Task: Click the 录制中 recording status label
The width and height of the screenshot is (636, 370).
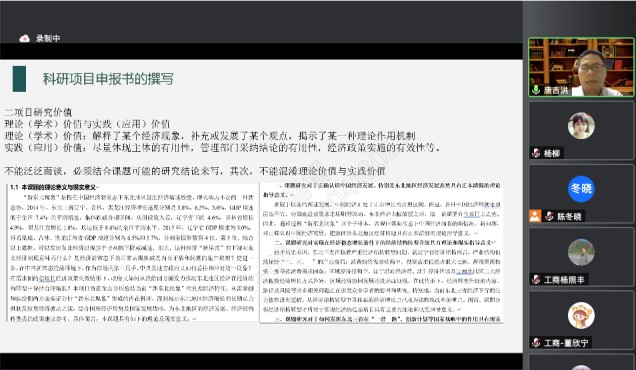Action: pyautogui.click(x=48, y=39)
